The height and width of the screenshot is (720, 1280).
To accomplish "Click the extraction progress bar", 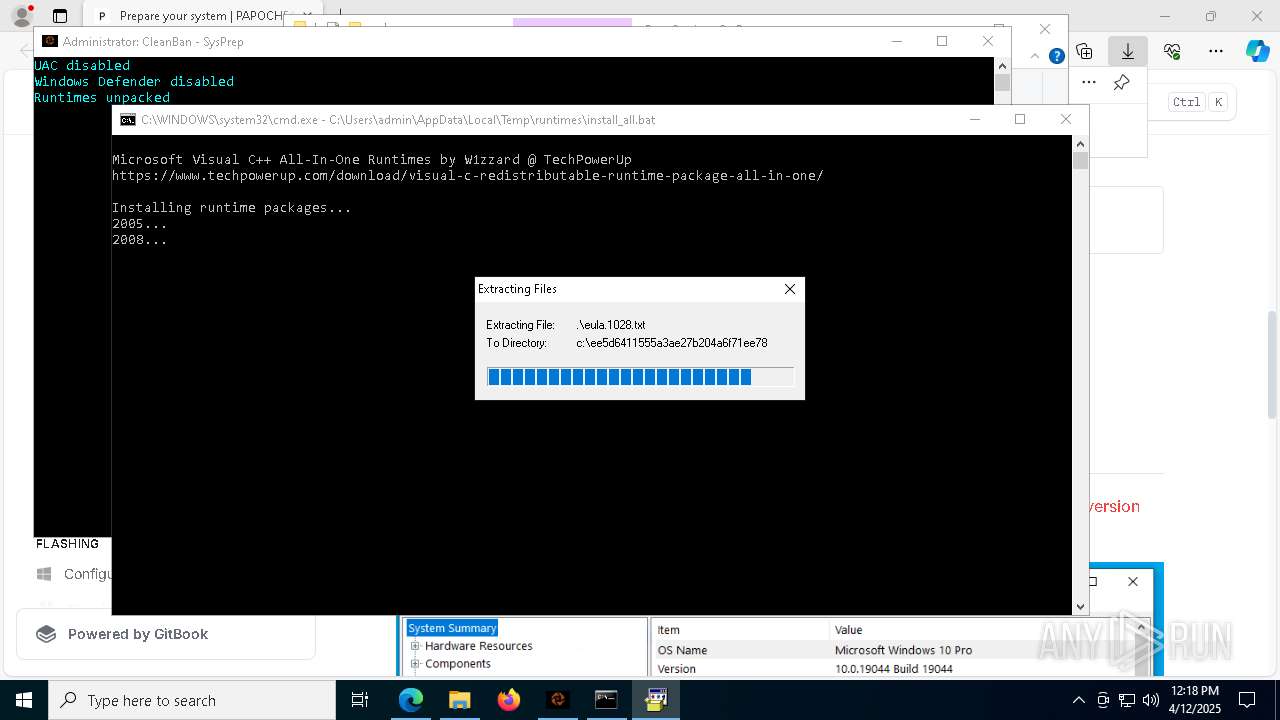I will tap(640, 376).
